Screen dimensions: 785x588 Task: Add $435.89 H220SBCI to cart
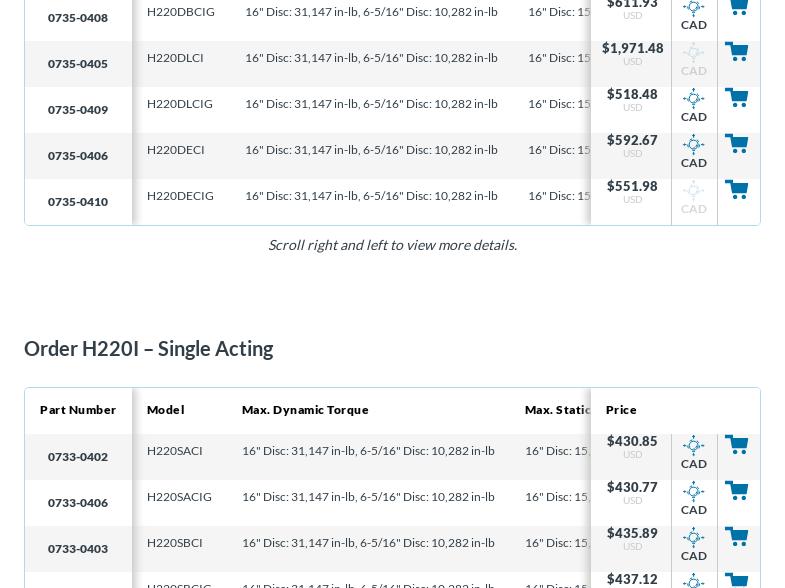tap(736, 537)
